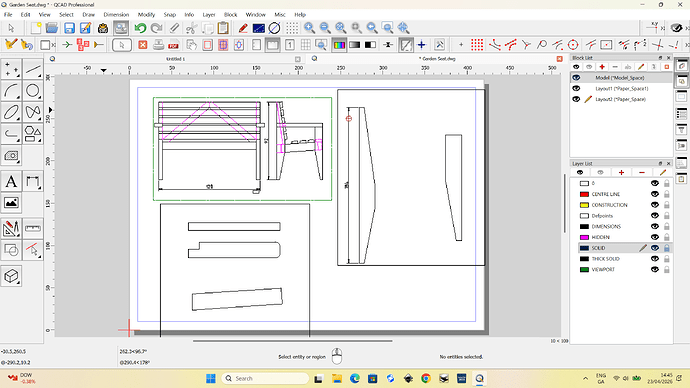Open the File menu
The image size is (690, 388).
click(x=8, y=15)
